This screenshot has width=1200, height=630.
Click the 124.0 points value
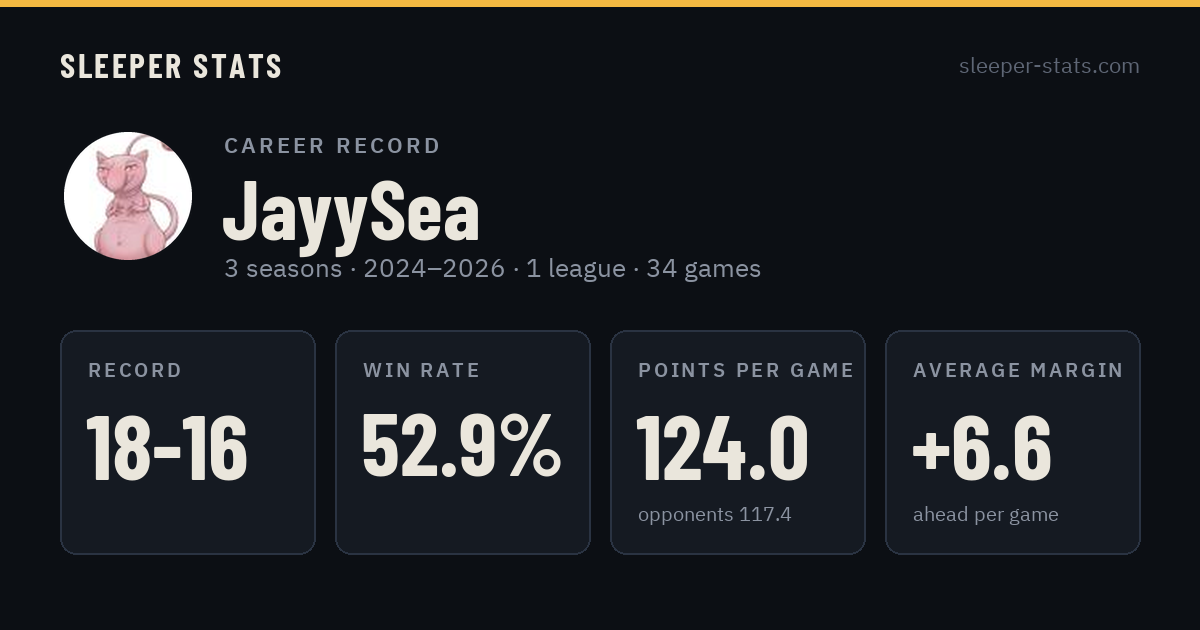point(722,448)
